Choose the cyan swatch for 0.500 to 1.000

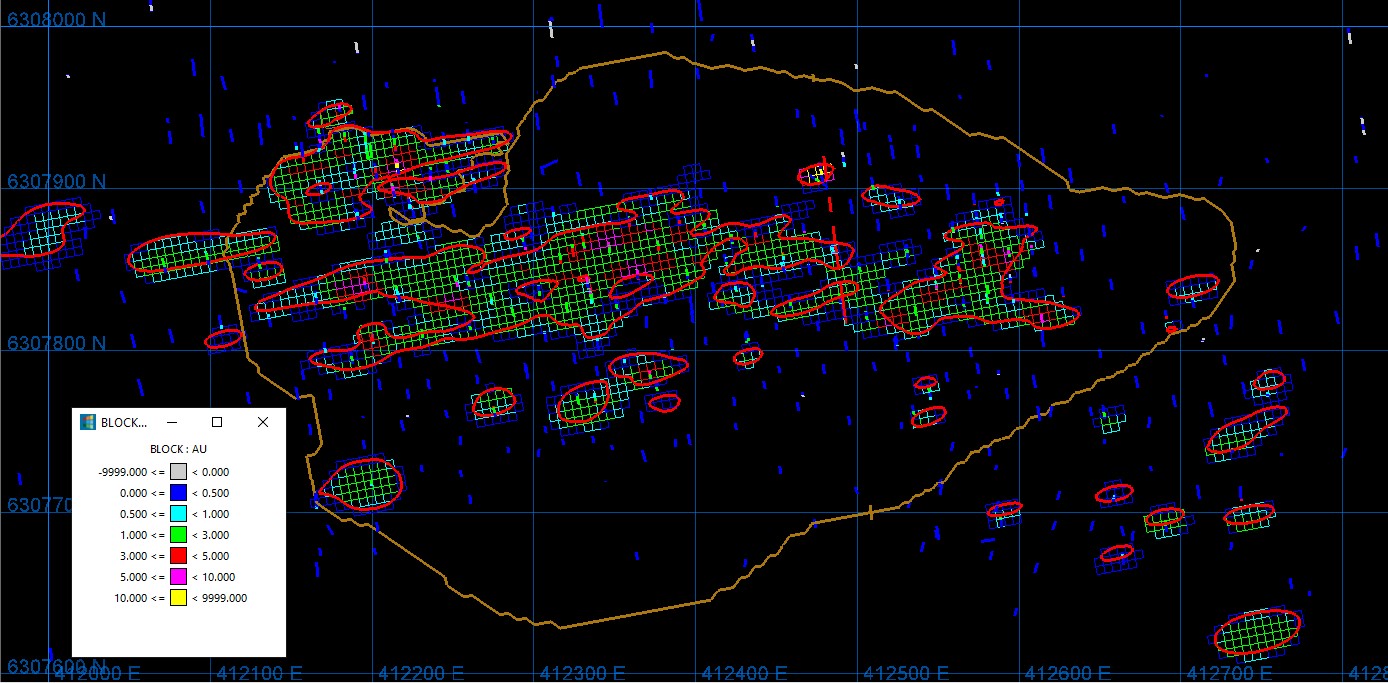pyautogui.click(x=178, y=514)
